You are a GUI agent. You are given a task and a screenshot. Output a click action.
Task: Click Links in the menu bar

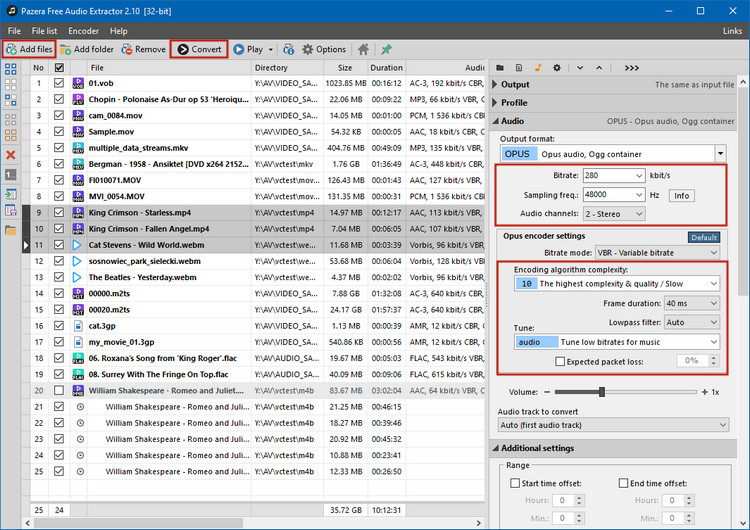tap(732, 31)
